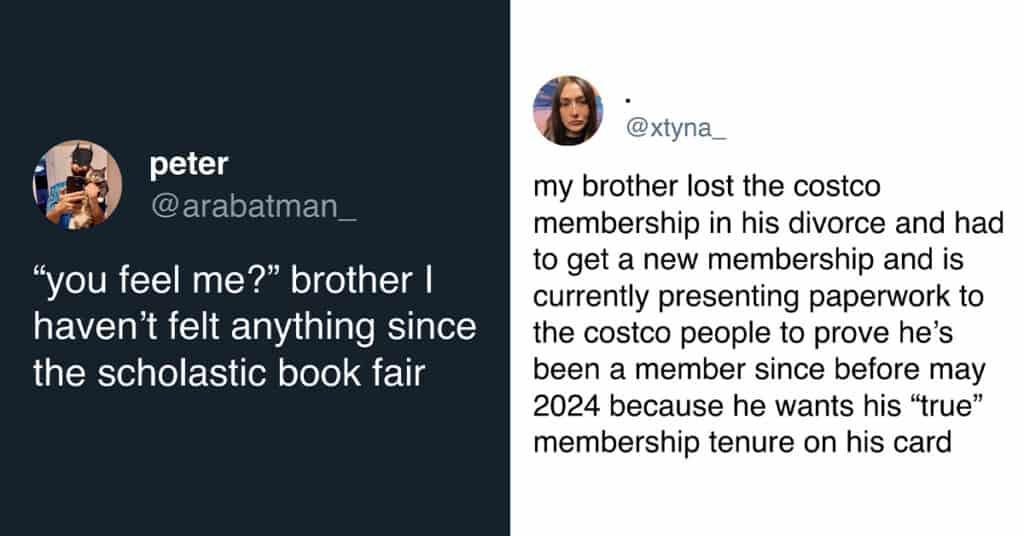Viewport: 1024px width, 536px height.
Task: Open the @arabatman_ handle link
Action: point(254,206)
